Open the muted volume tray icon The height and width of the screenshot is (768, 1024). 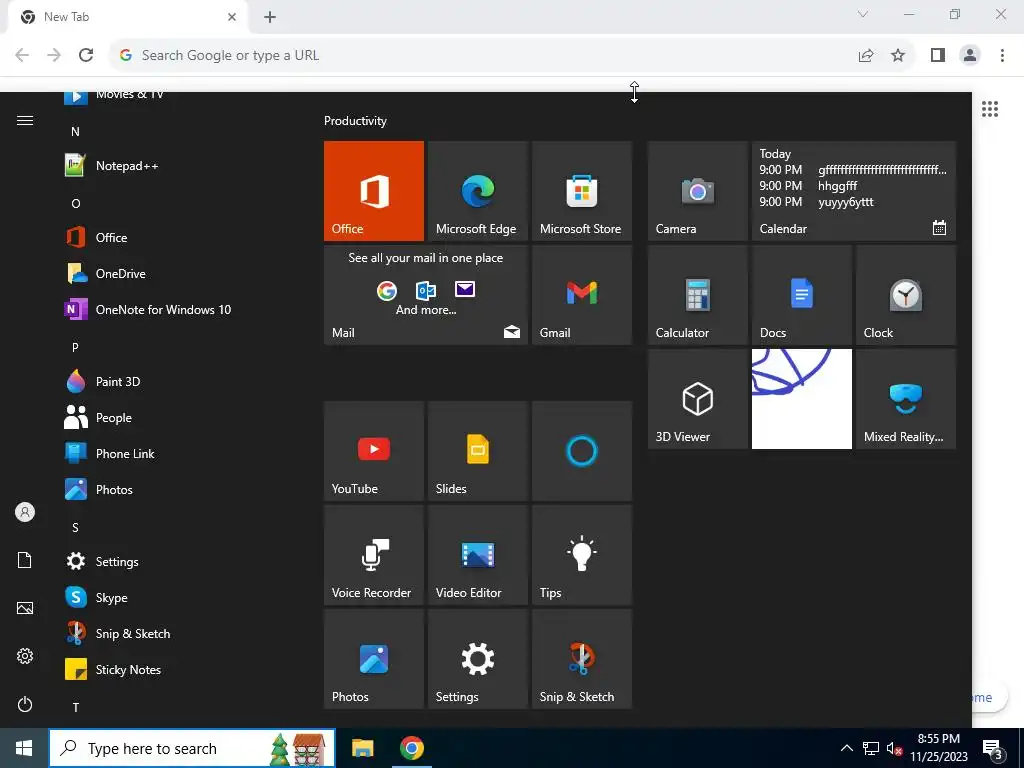894,748
